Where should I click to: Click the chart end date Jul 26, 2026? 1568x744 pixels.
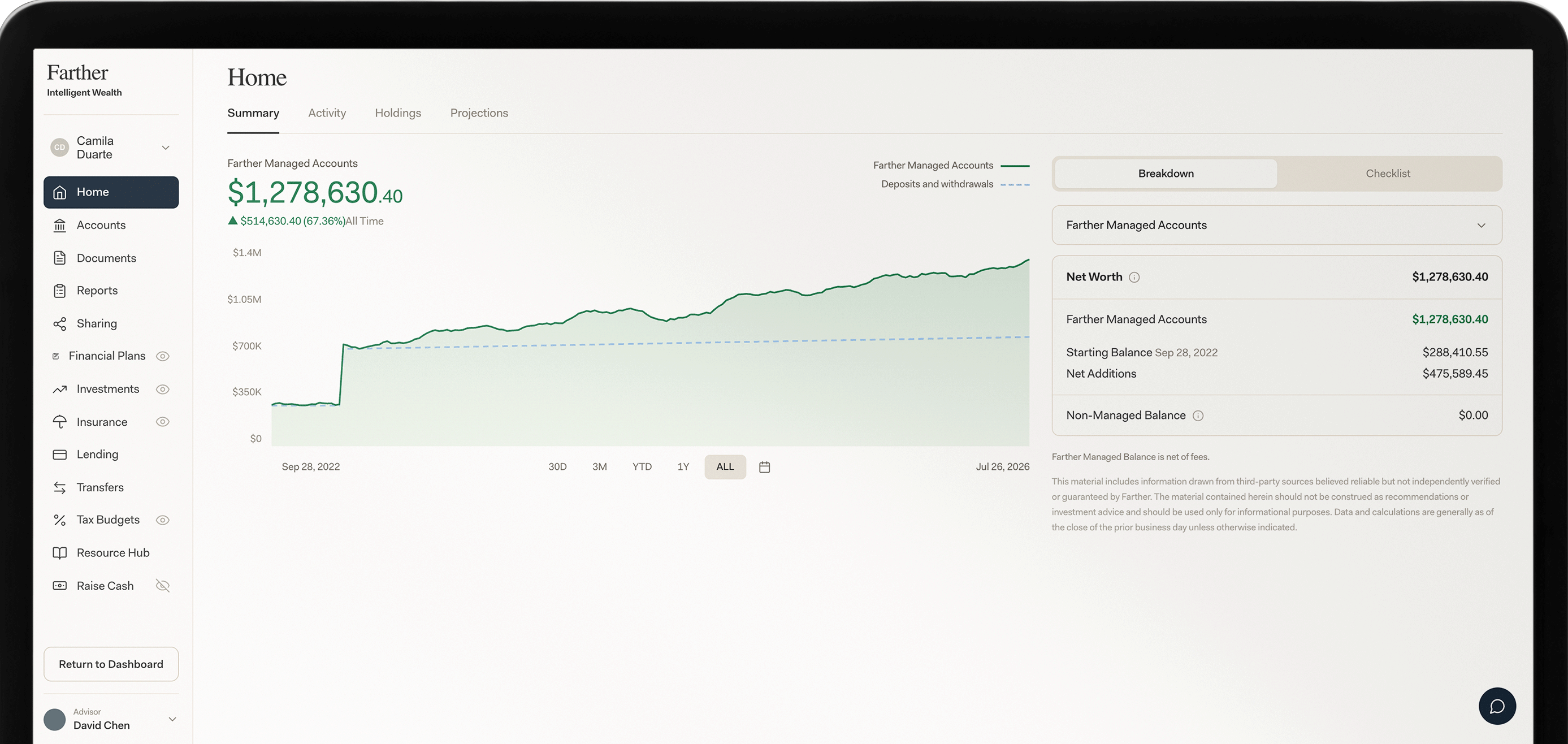pos(1003,467)
